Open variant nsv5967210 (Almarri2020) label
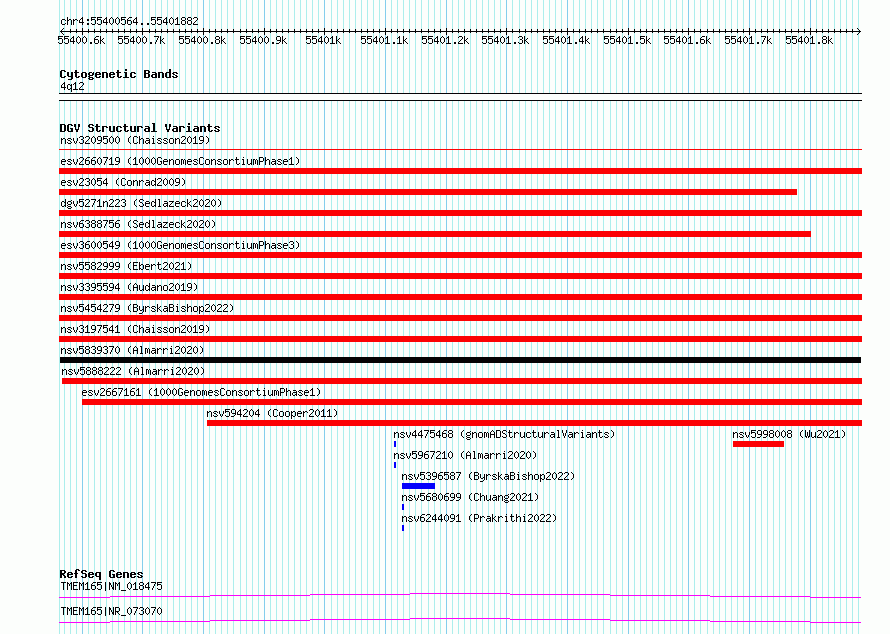890x634 pixels. point(465,455)
